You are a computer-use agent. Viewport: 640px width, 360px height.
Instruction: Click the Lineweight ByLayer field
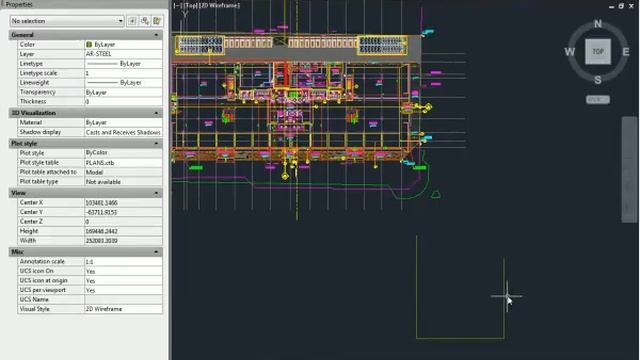point(123,82)
